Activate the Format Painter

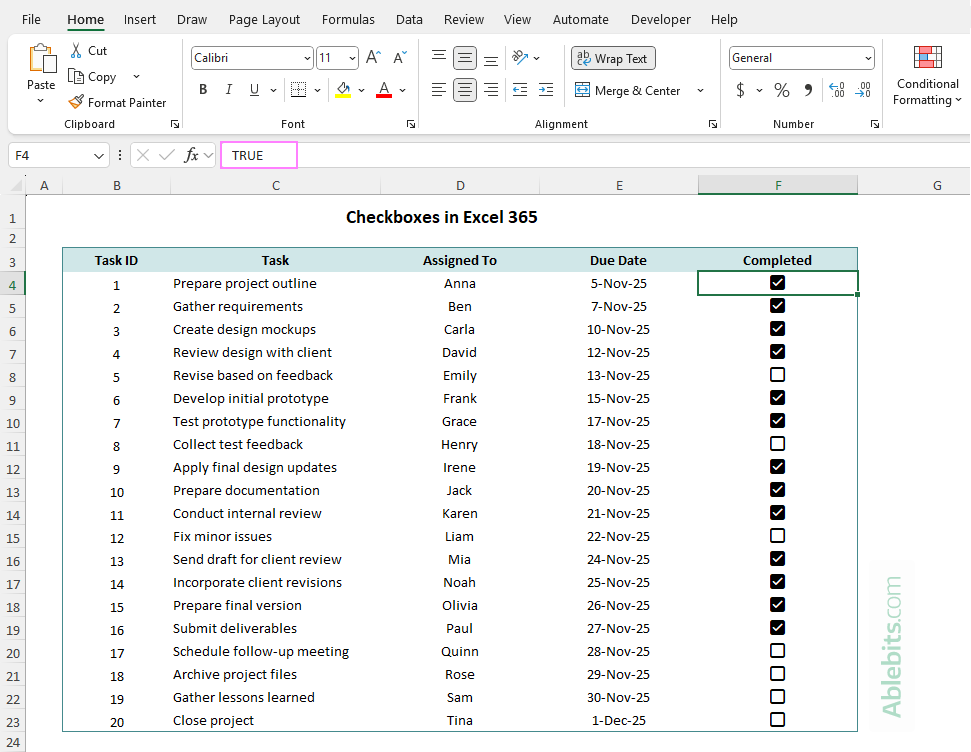pos(118,101)
